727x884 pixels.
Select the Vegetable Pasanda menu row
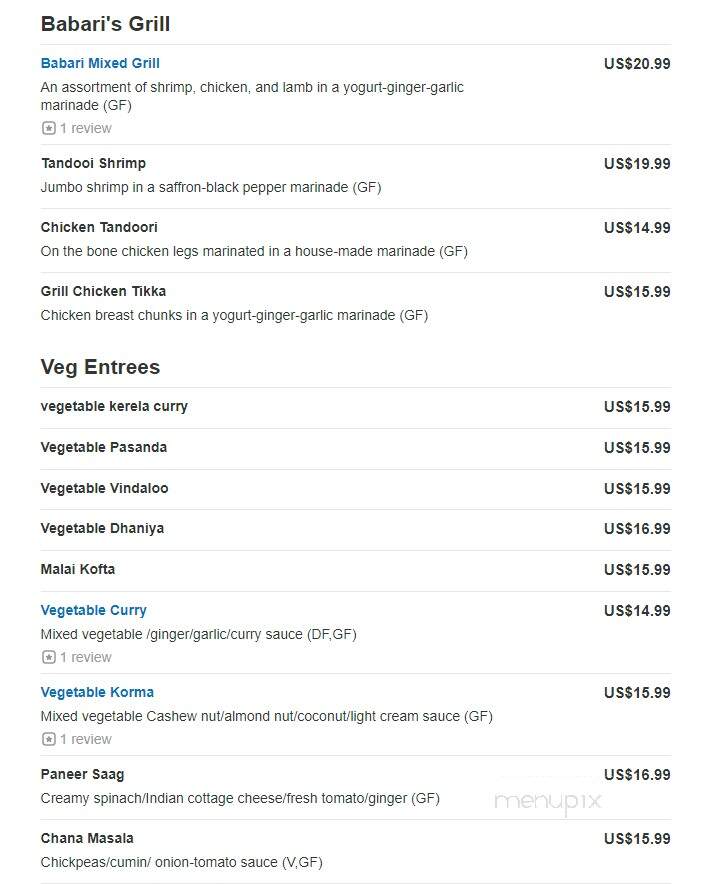(356, 448)
